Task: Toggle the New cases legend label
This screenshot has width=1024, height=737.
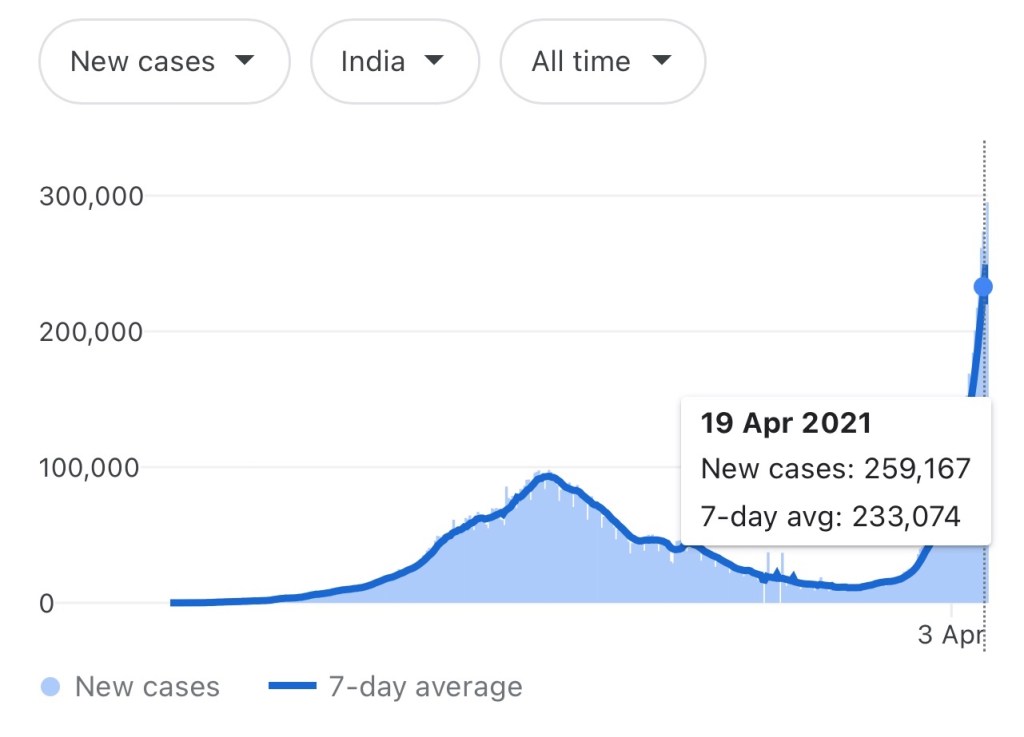Action: pyautogui.click(x=147, y=687)
